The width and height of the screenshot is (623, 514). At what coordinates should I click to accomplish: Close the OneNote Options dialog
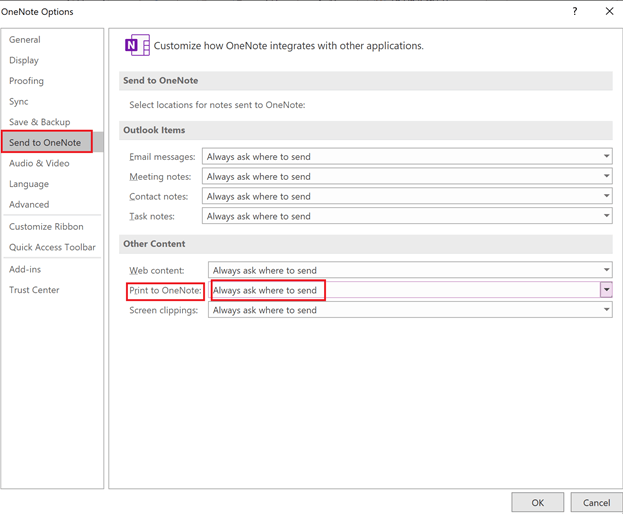click(x=609, y=11)
